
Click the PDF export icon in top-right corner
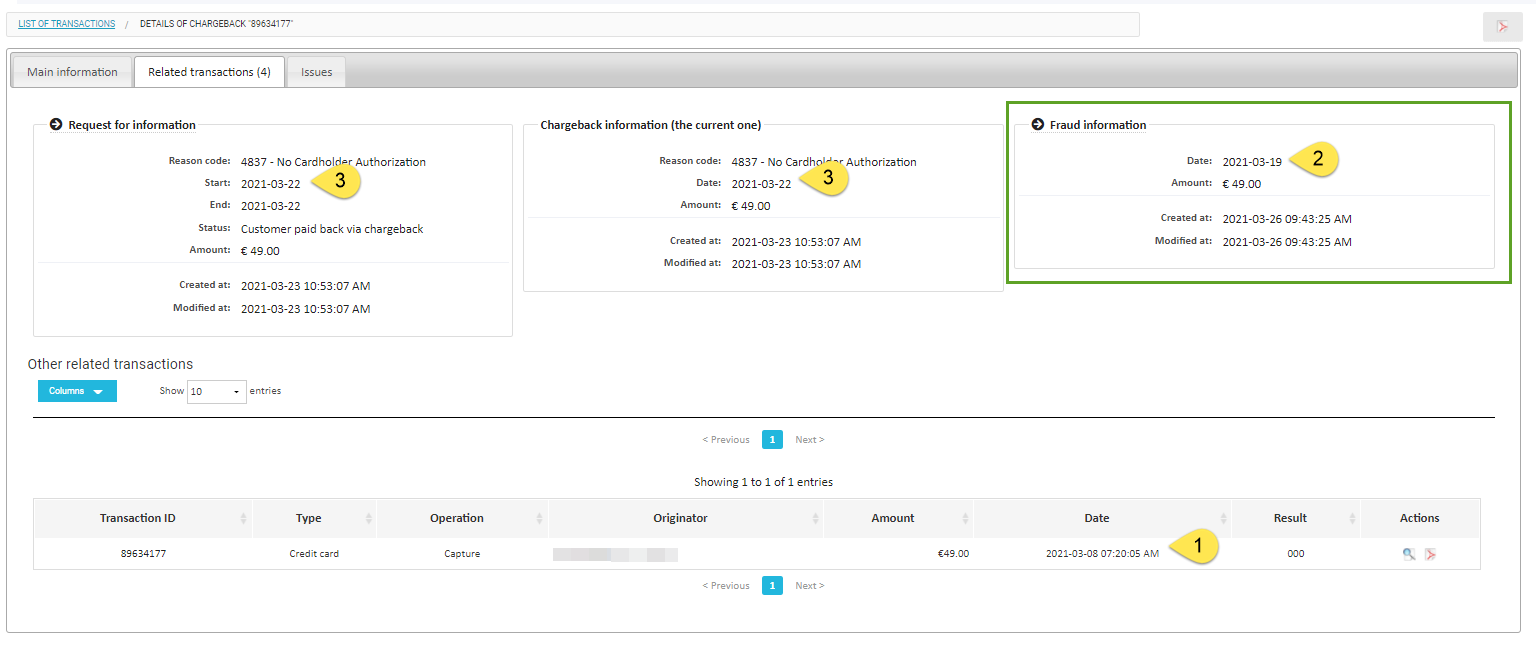tap(1503, 27)
